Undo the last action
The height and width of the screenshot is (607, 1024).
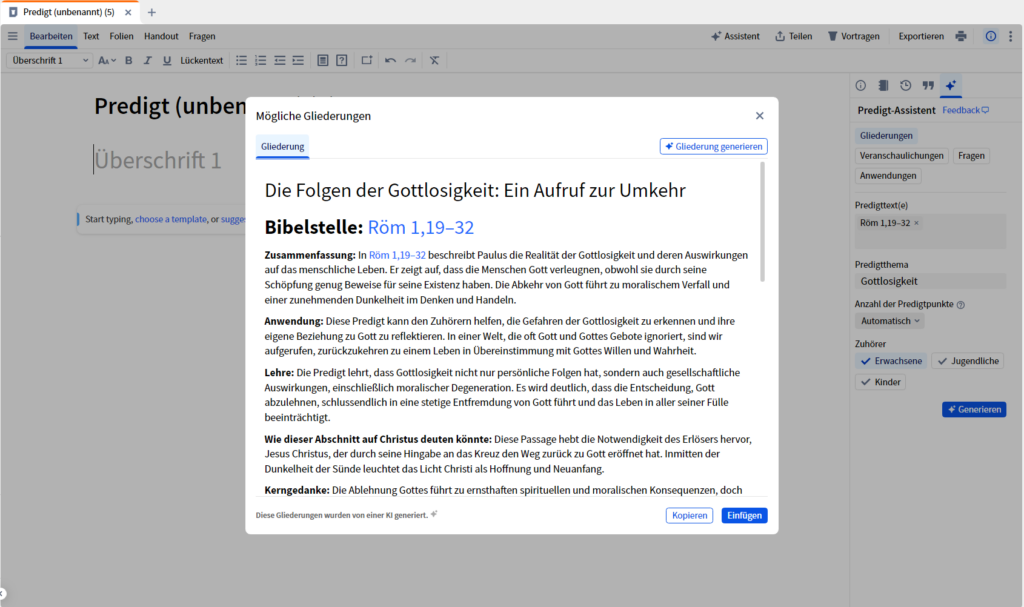pyautogui.click(x=391, y=60)
